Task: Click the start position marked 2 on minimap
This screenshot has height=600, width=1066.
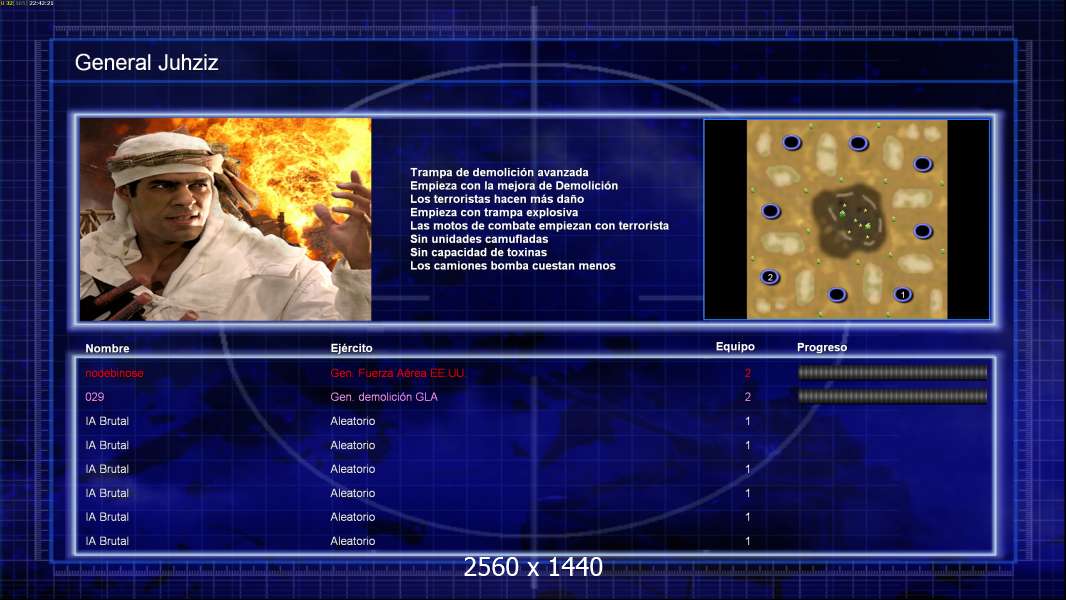Action: point(770,277)
